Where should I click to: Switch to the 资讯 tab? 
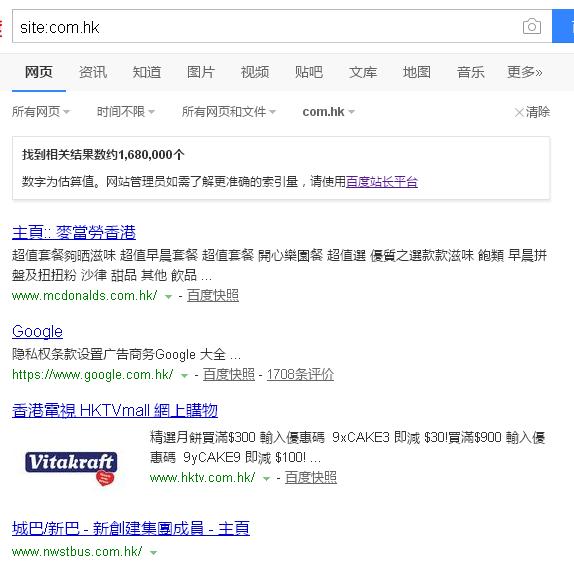[93, 72]
